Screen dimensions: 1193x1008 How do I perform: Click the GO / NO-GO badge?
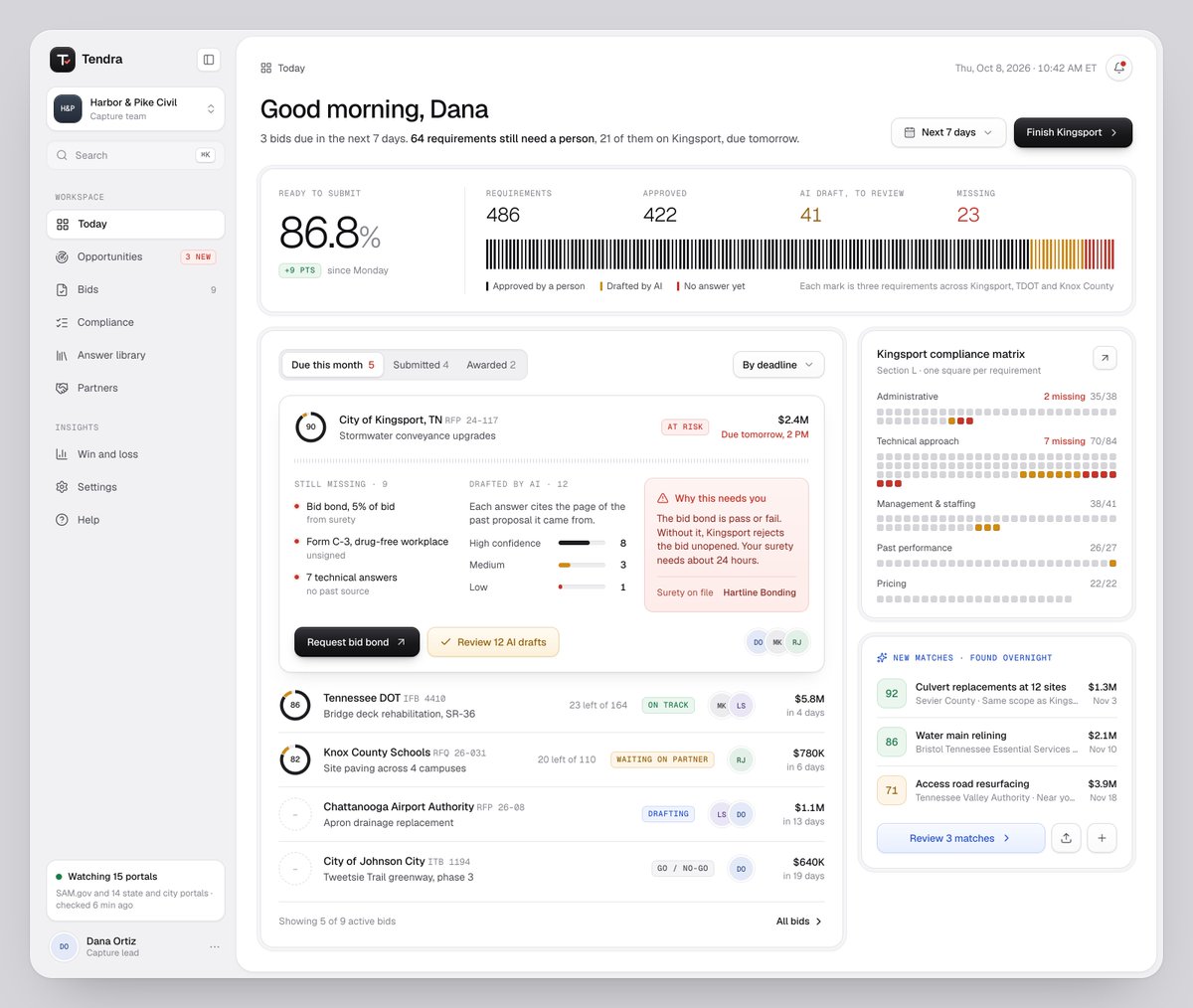click(x=682, y=869)
